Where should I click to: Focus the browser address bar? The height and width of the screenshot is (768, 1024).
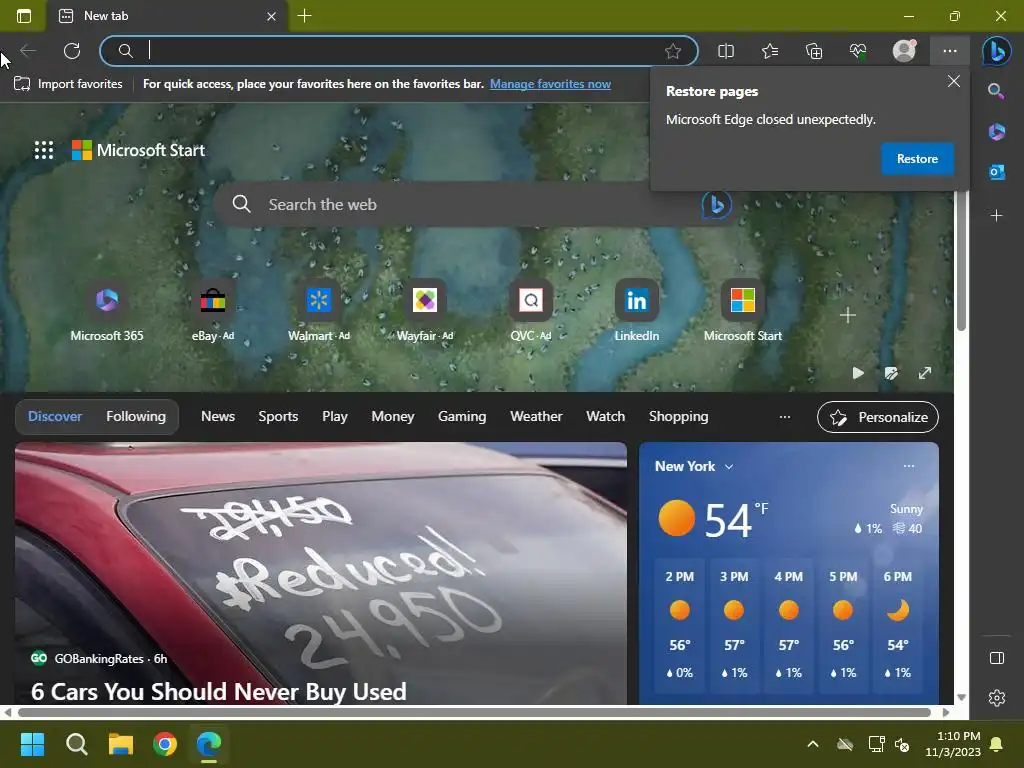(398, 51)
